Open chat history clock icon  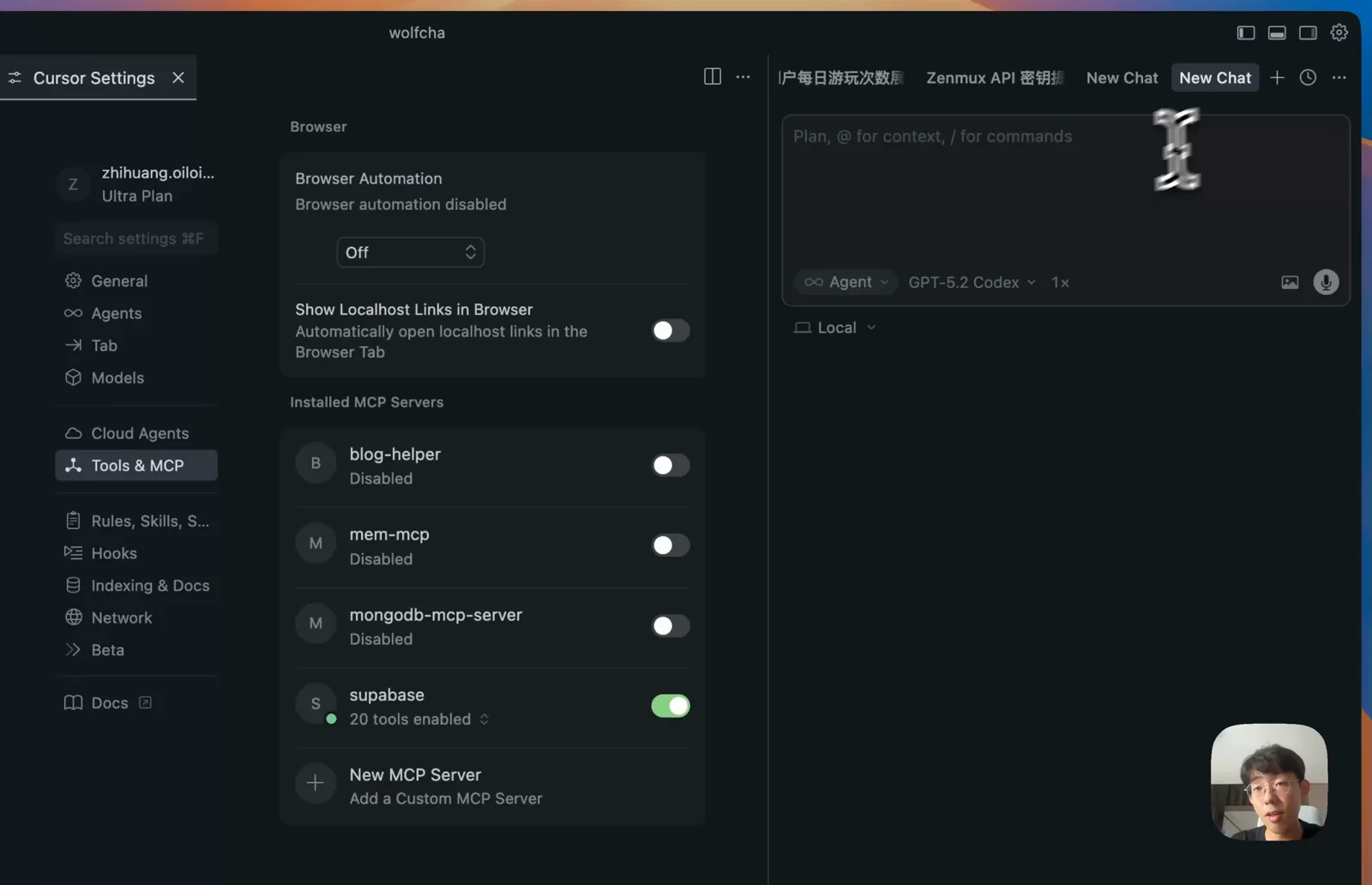pyautogui.click(x=1308, y=77)
